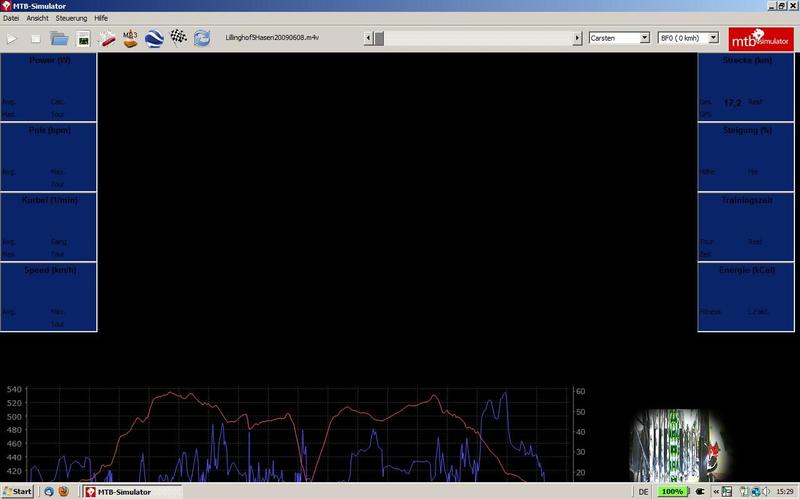Click the blue refresh sync icon
The image size is (800, 499).
pyautogui.click(x=202, y=38)
